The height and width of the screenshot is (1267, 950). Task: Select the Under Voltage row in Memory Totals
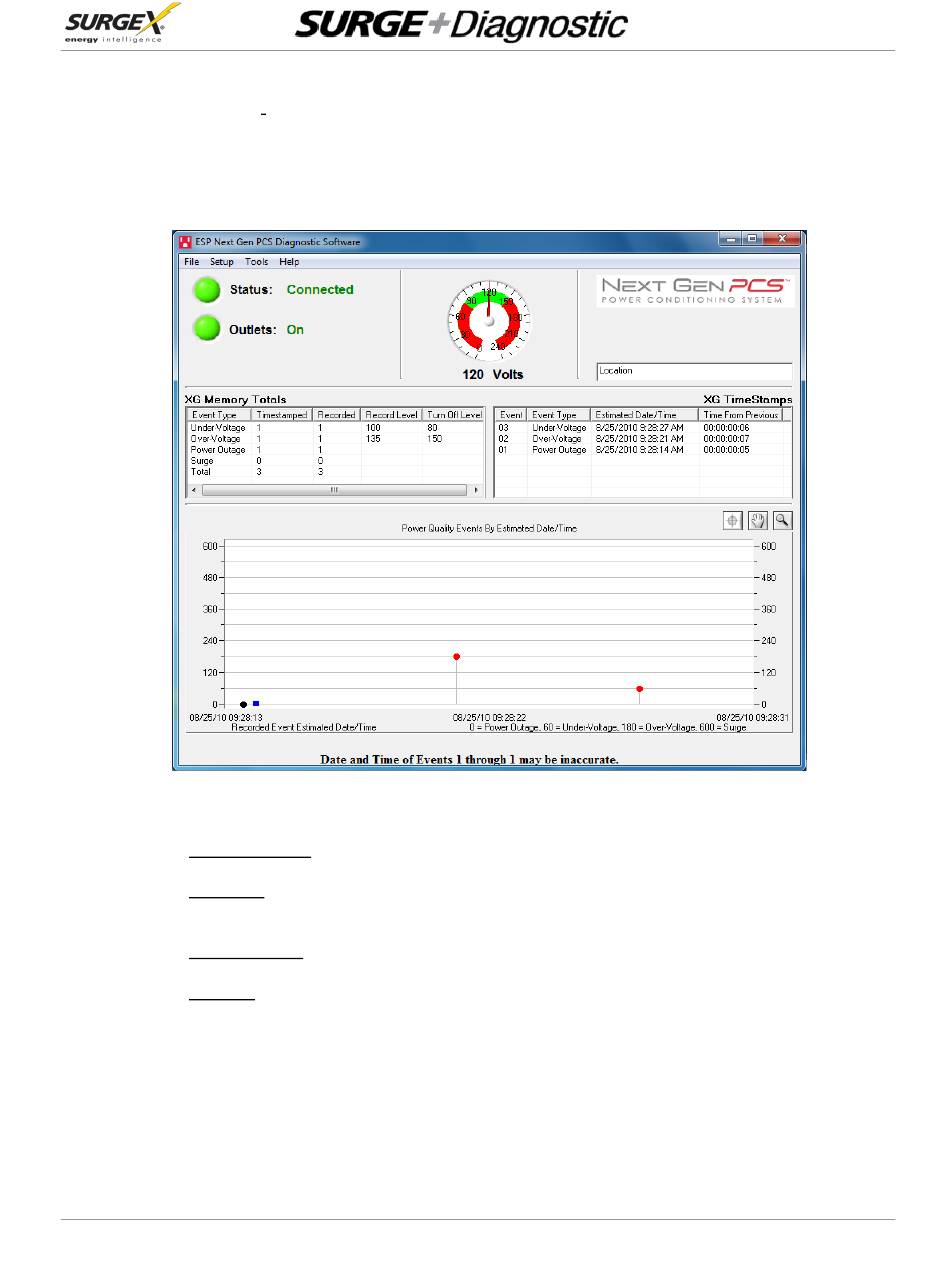(336, 428)
